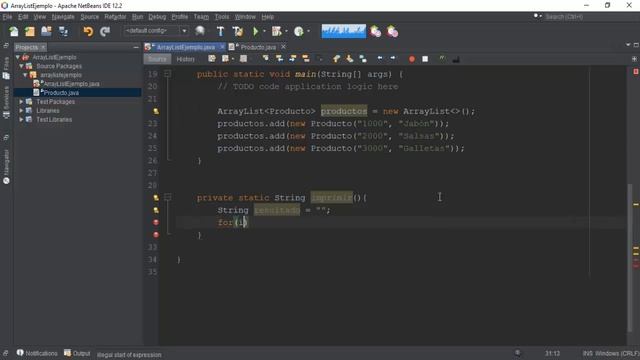This screenshot has width=640, height=360.
Task: Open dropdown arrow next to Profile button
Action: (308, 31)
